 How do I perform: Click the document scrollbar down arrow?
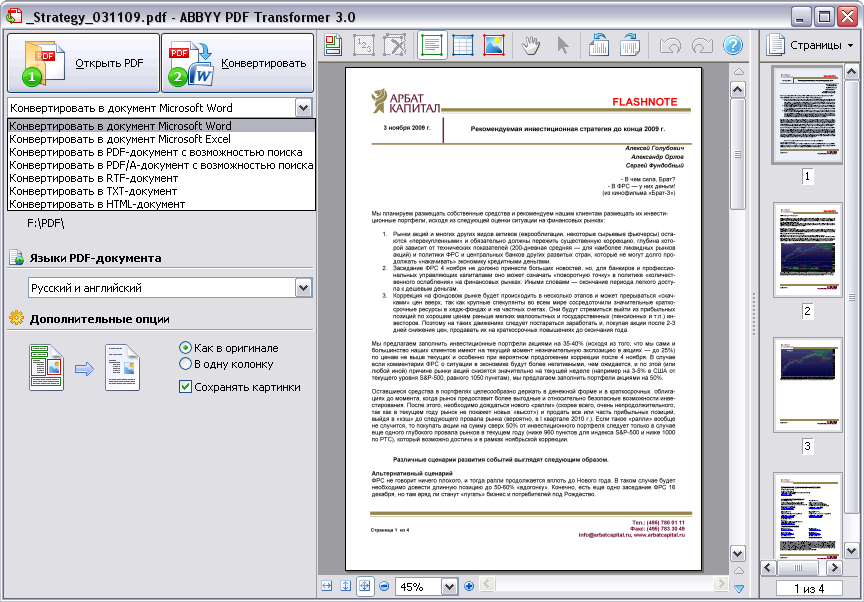(738, 553)
